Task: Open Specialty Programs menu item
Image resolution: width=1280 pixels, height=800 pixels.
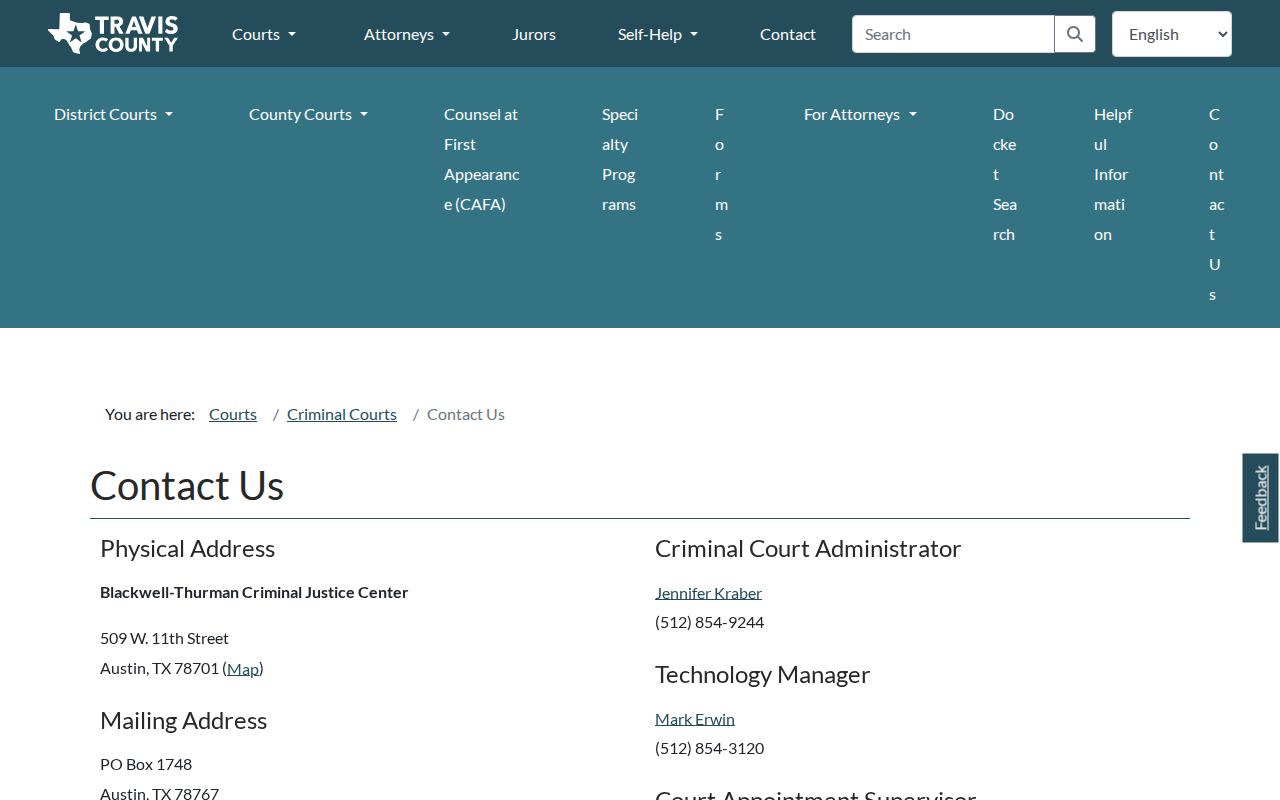Action: [620, 159]
